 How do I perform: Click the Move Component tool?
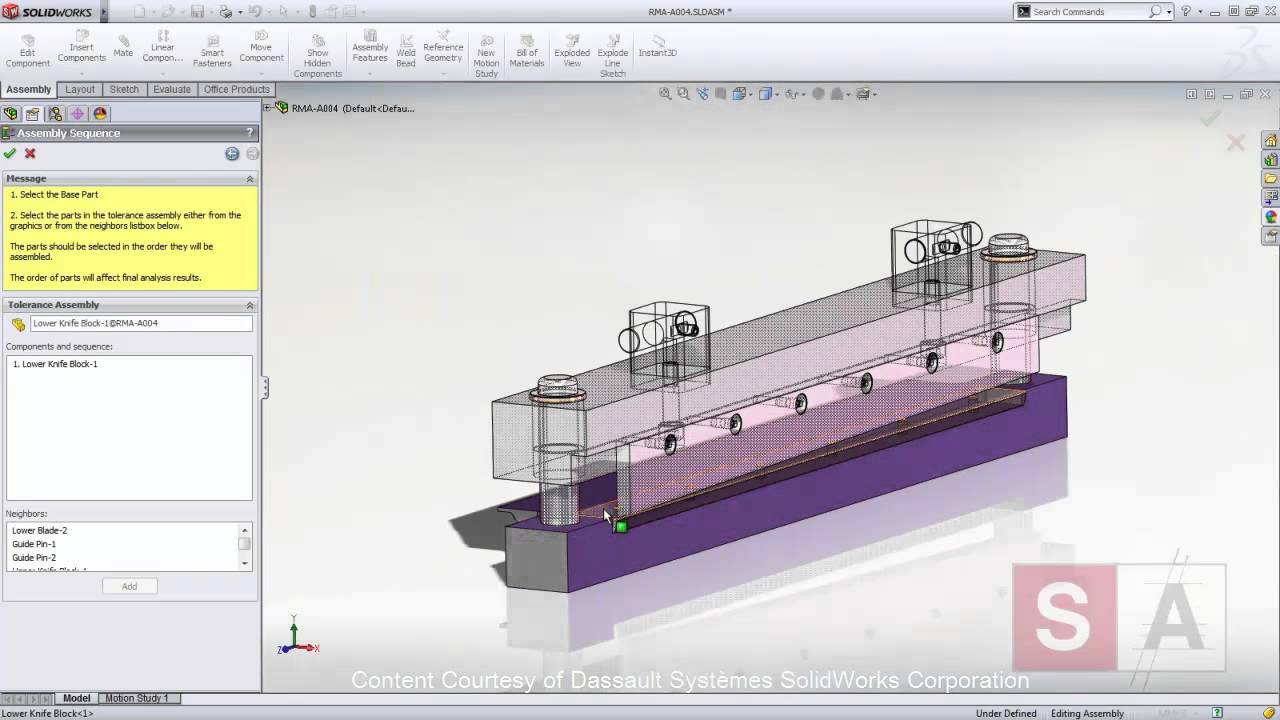pos(261,47)
